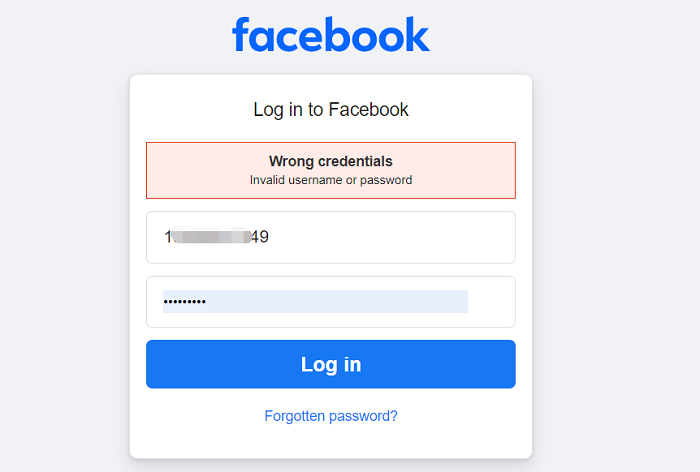Click white margin right of password highlight
This screenshot has height=472, width=700.
coord(490,302)
